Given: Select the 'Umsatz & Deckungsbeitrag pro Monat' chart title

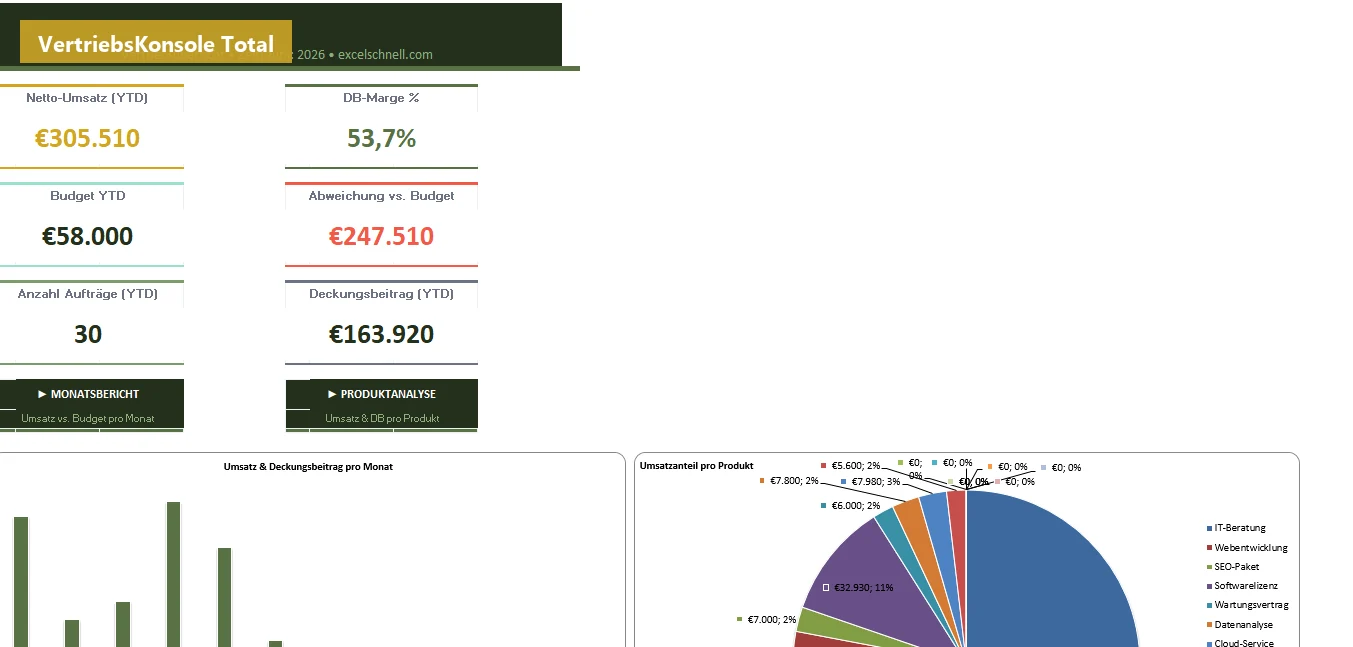Looking at the screenshot, I should pos(308,467).
